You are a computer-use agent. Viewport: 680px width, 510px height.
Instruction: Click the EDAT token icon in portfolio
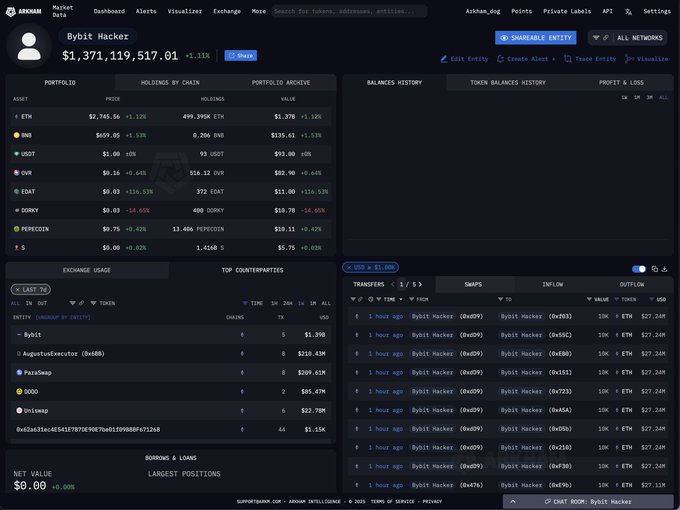tap(16, 191)
